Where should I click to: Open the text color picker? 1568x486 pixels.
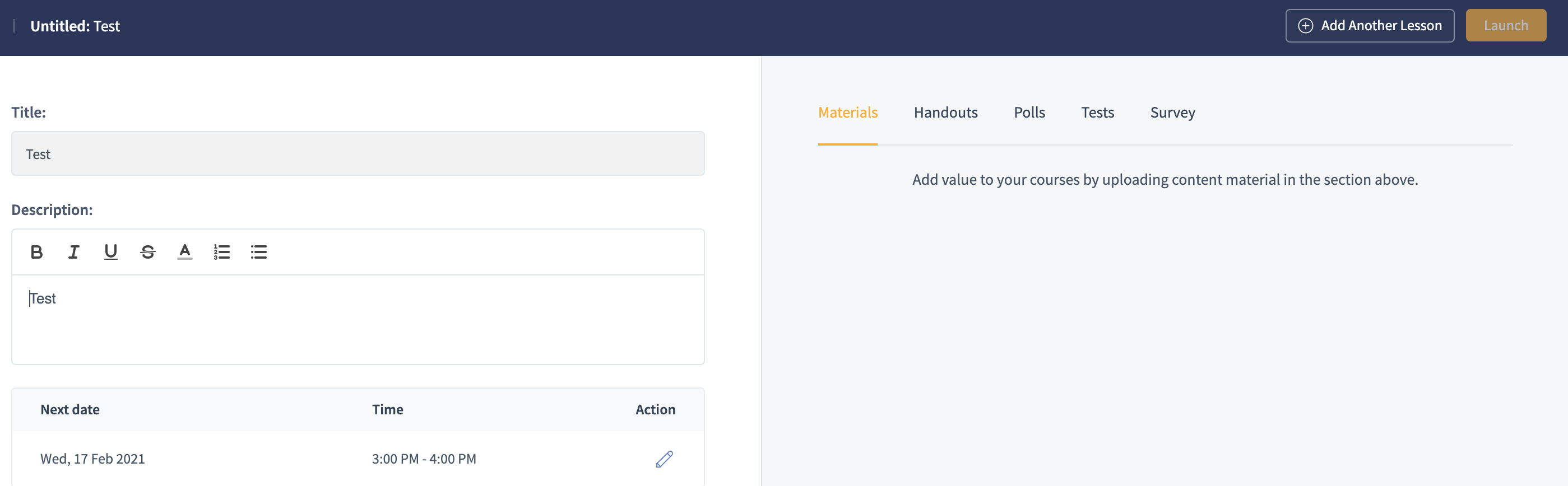click(185, 252)
